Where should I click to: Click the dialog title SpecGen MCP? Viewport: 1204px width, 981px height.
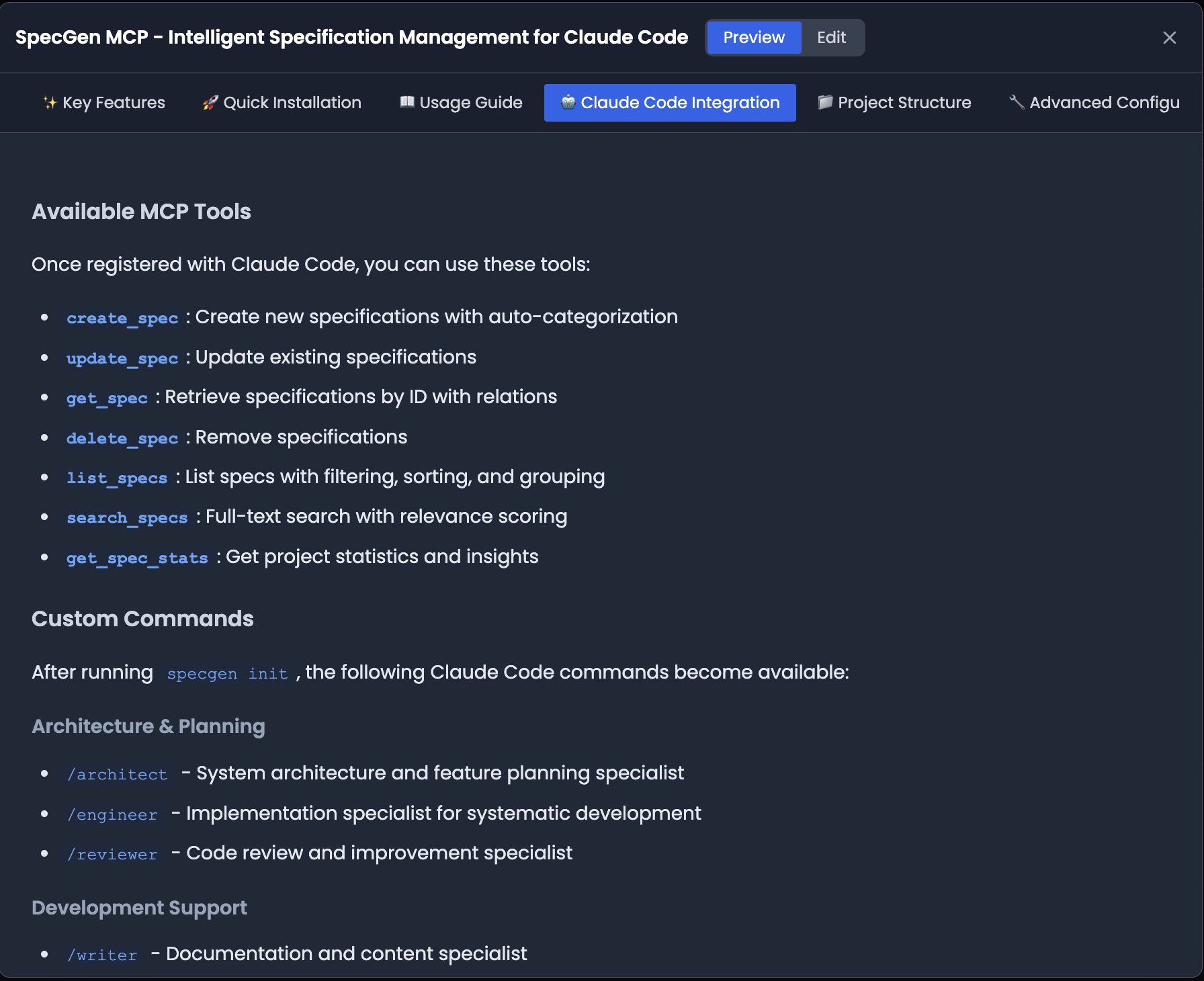(x=351, y=38)
